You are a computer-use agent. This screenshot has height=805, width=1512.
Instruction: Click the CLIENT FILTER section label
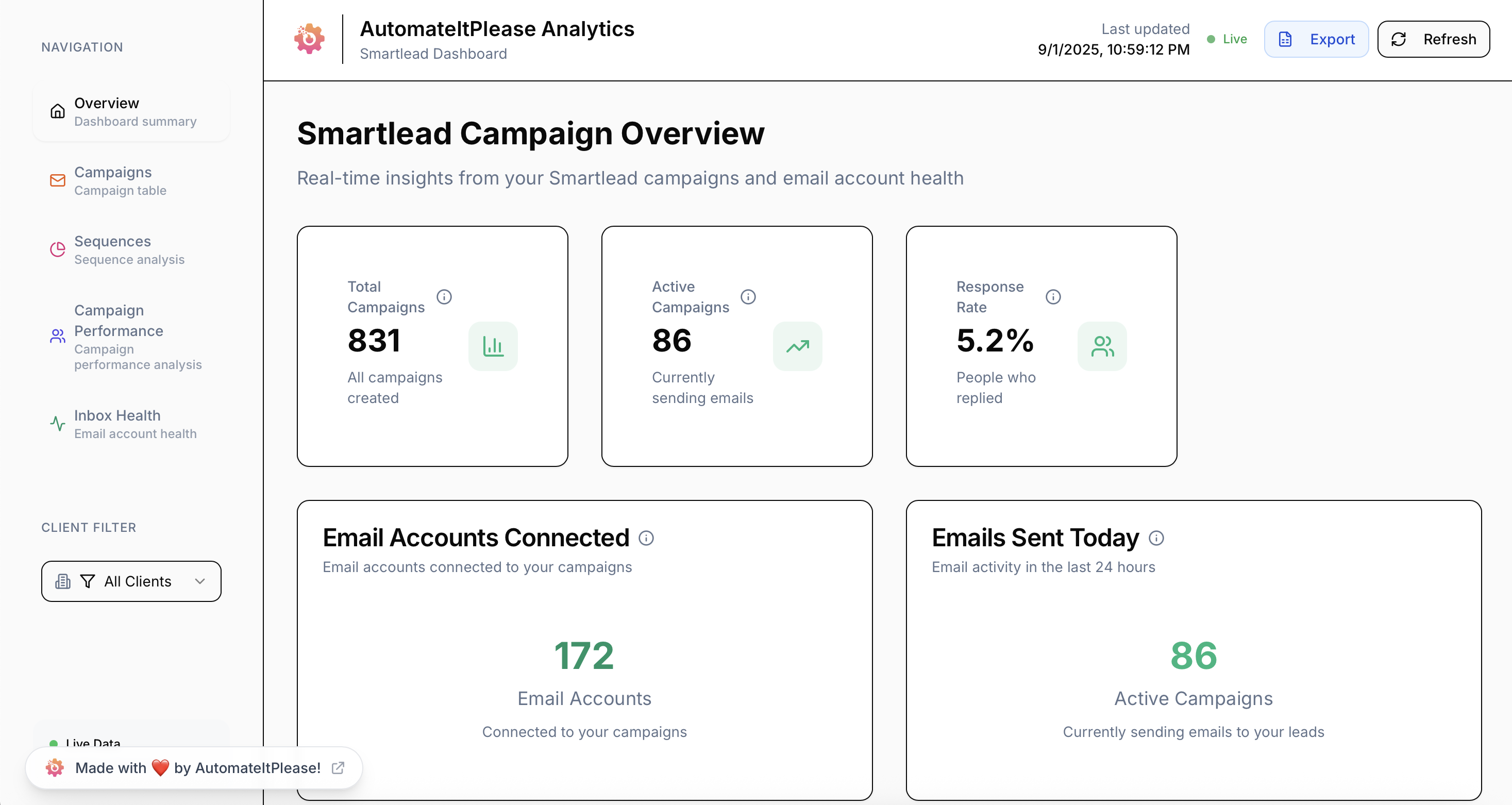pyautogui.click(x=89, y=527)
